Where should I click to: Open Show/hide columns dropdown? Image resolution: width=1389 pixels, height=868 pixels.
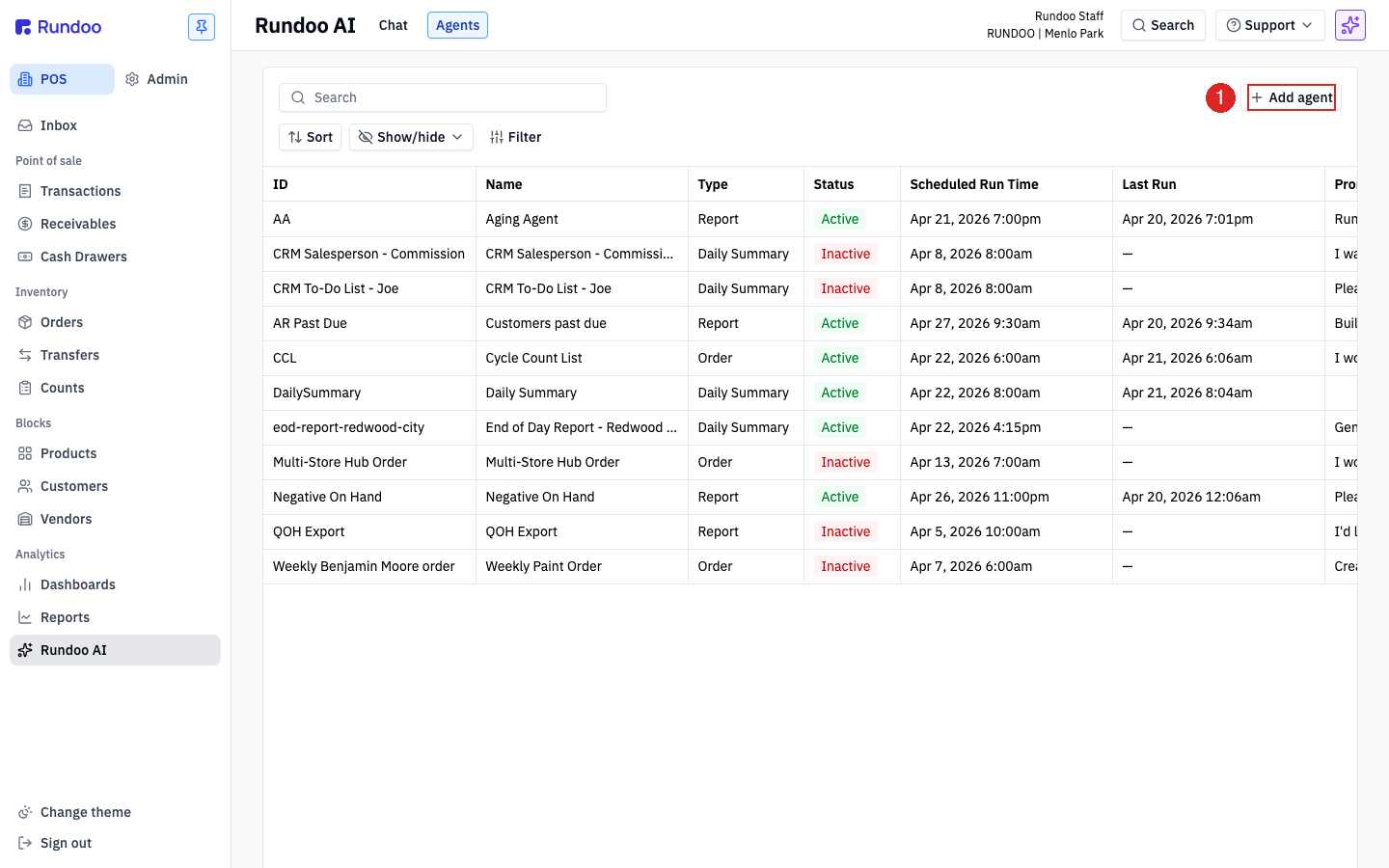click(411, 137)
